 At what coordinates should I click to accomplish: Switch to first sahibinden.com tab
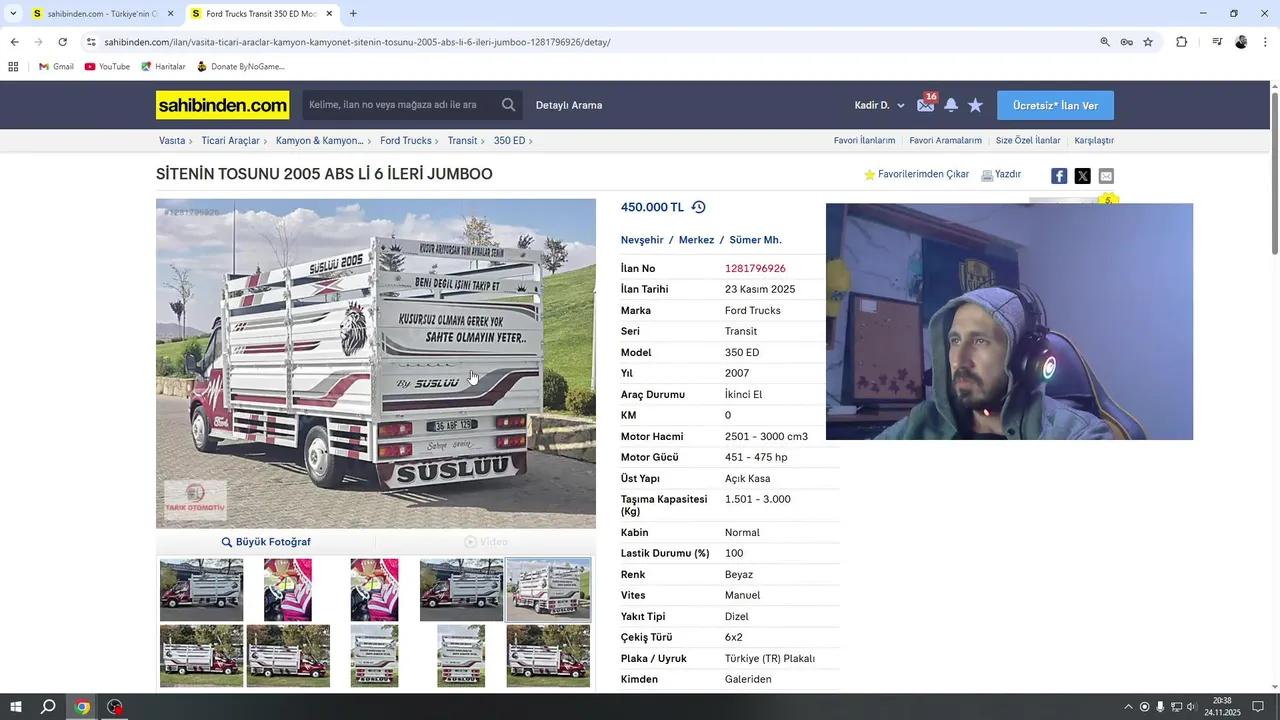[x=101, y=14]
